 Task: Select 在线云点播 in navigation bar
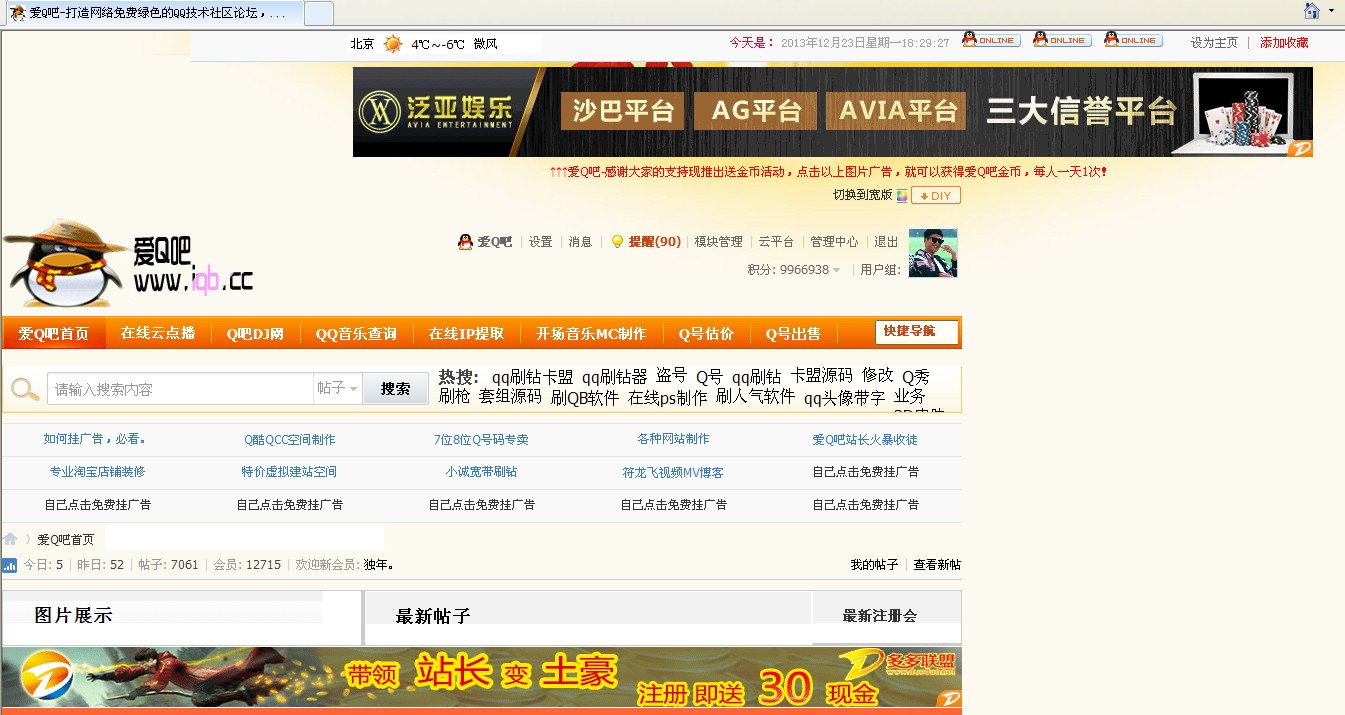click(158, 333)
